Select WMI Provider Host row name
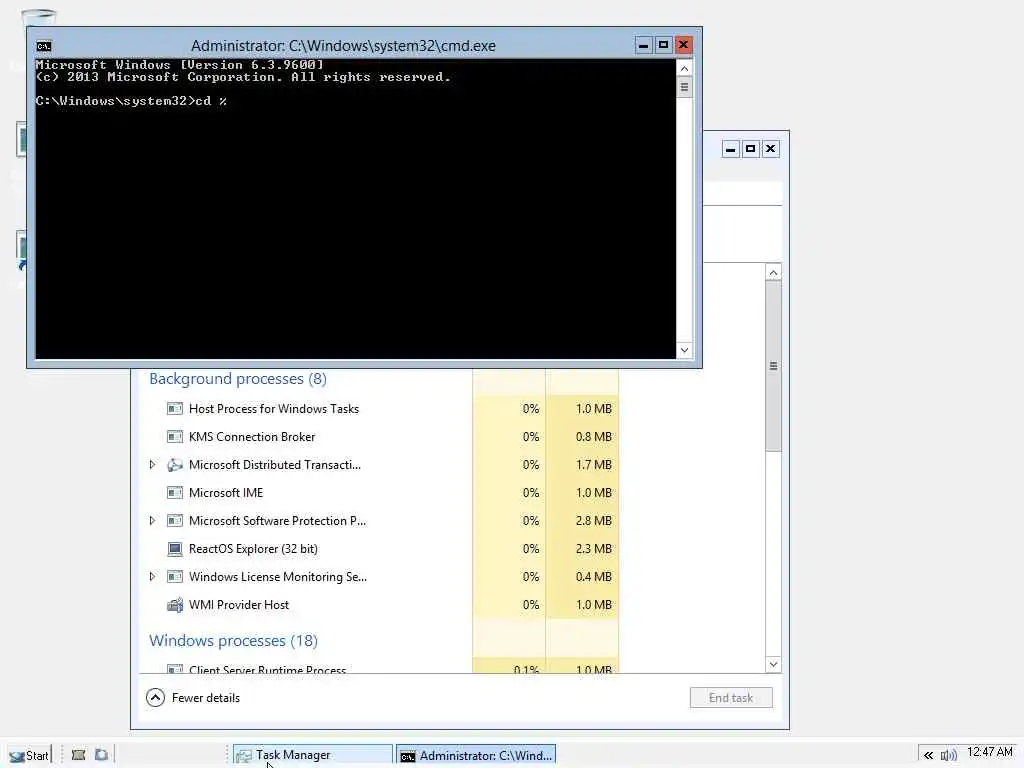The width and height of the screenshot is (1024, 768). [239, 605]
